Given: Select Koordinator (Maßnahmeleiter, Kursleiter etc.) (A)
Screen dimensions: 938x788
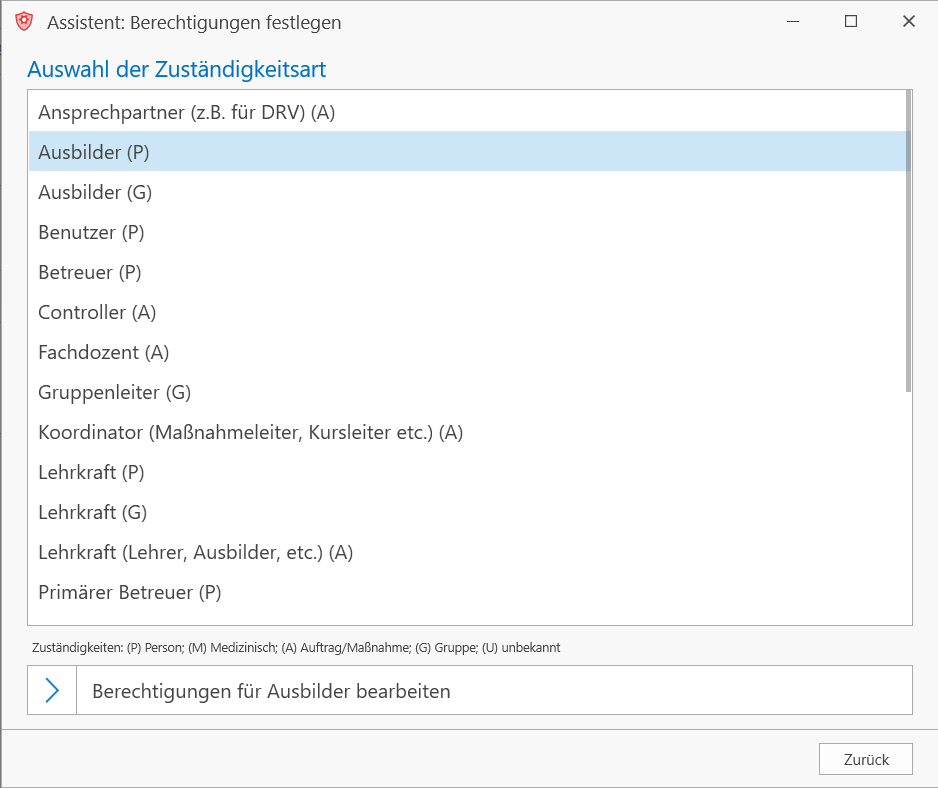Looking at the screenshot, I should [x=467, y=432].
